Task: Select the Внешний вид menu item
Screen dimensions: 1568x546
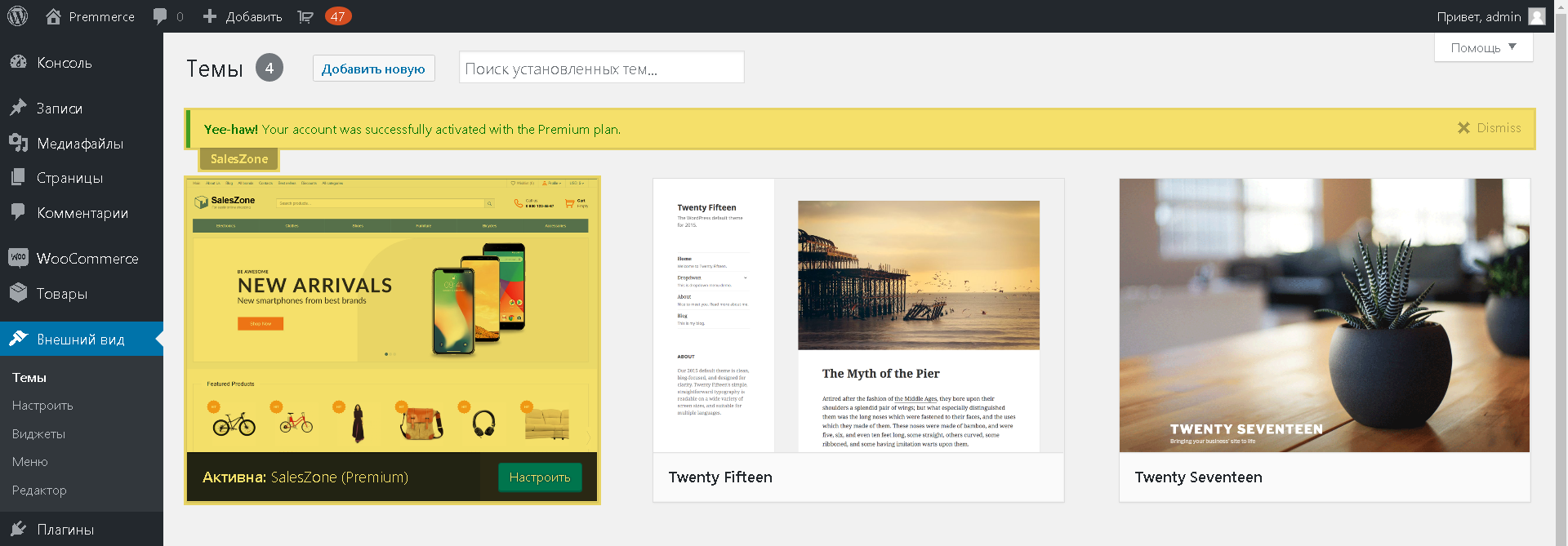Action: (82, 339)
